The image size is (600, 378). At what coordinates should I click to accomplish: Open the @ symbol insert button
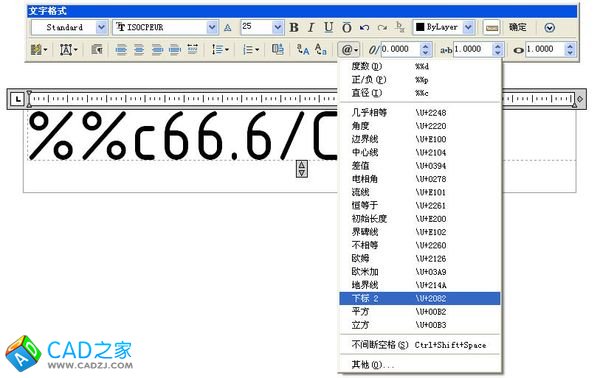coord(348,49)
